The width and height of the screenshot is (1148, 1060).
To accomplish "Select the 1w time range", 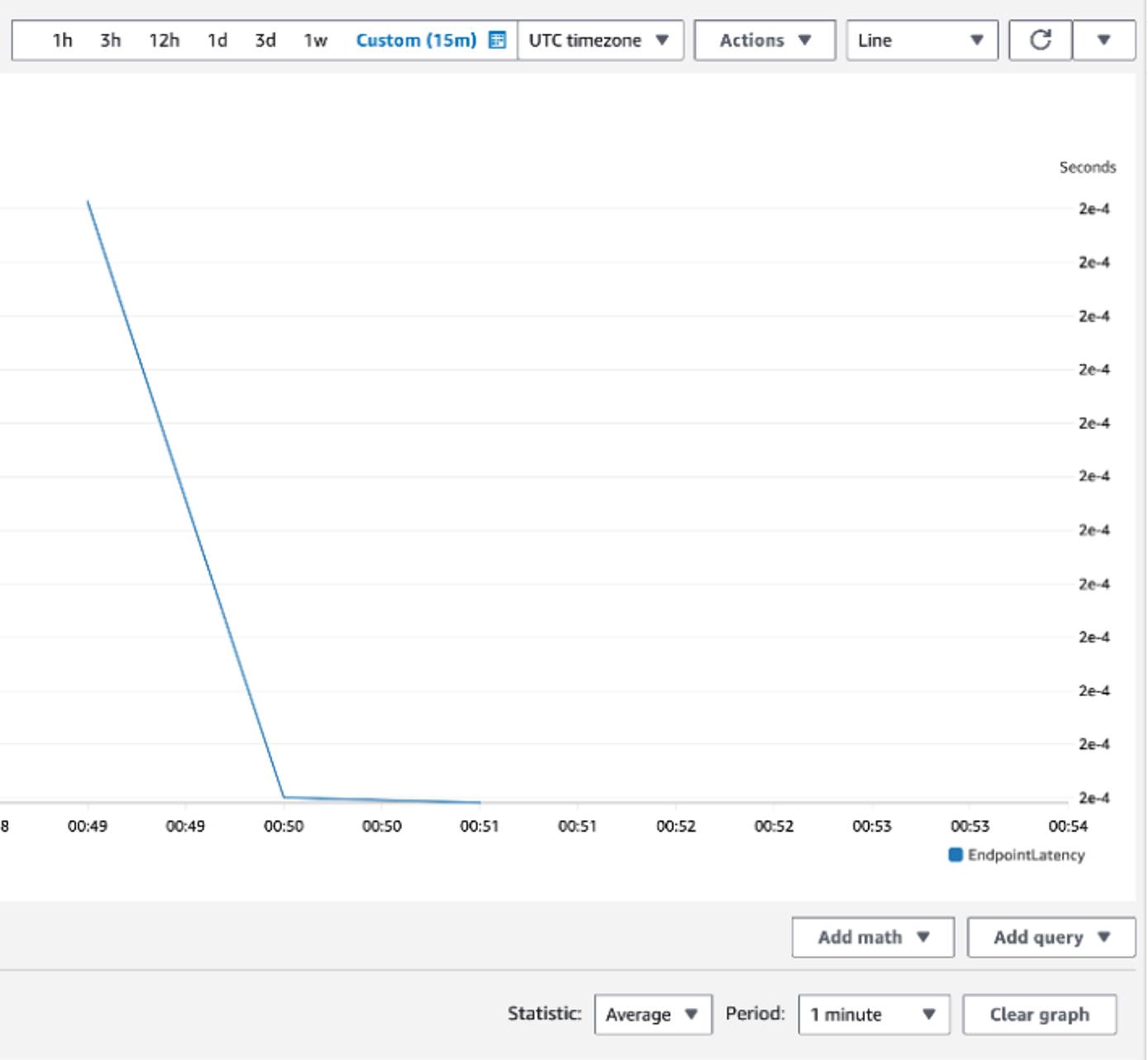I will coord(316,38).
